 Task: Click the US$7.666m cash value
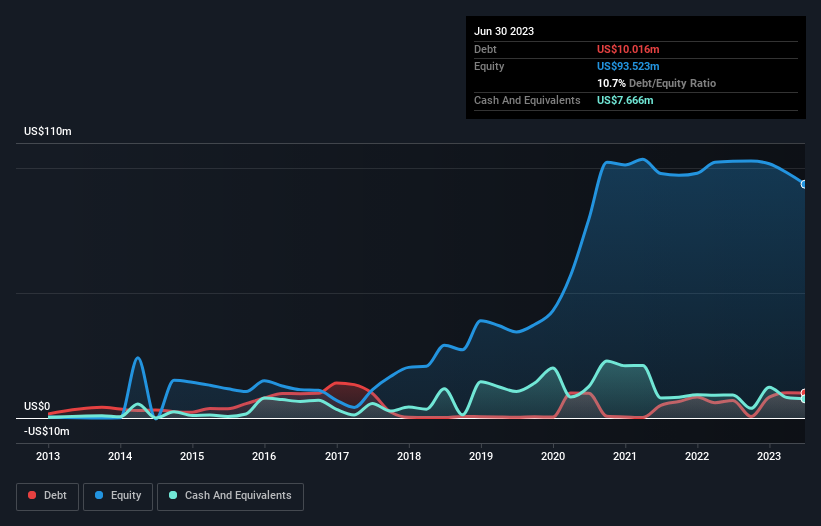625,100
